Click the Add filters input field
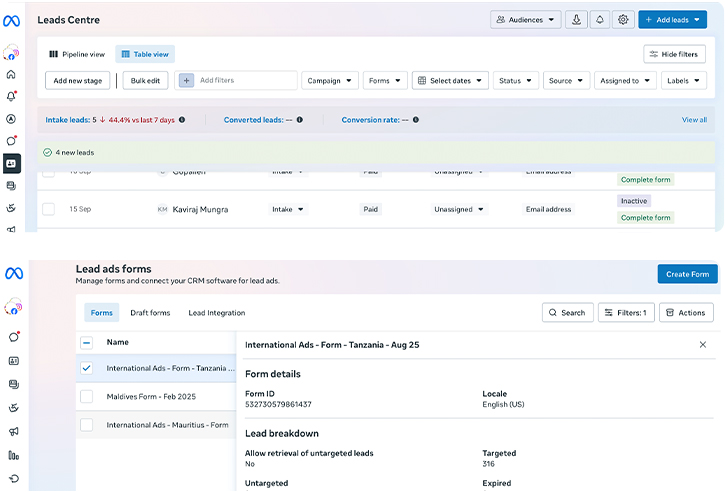Image resolution: width=725 pixels, height=492 pixels. click(245, 81)
